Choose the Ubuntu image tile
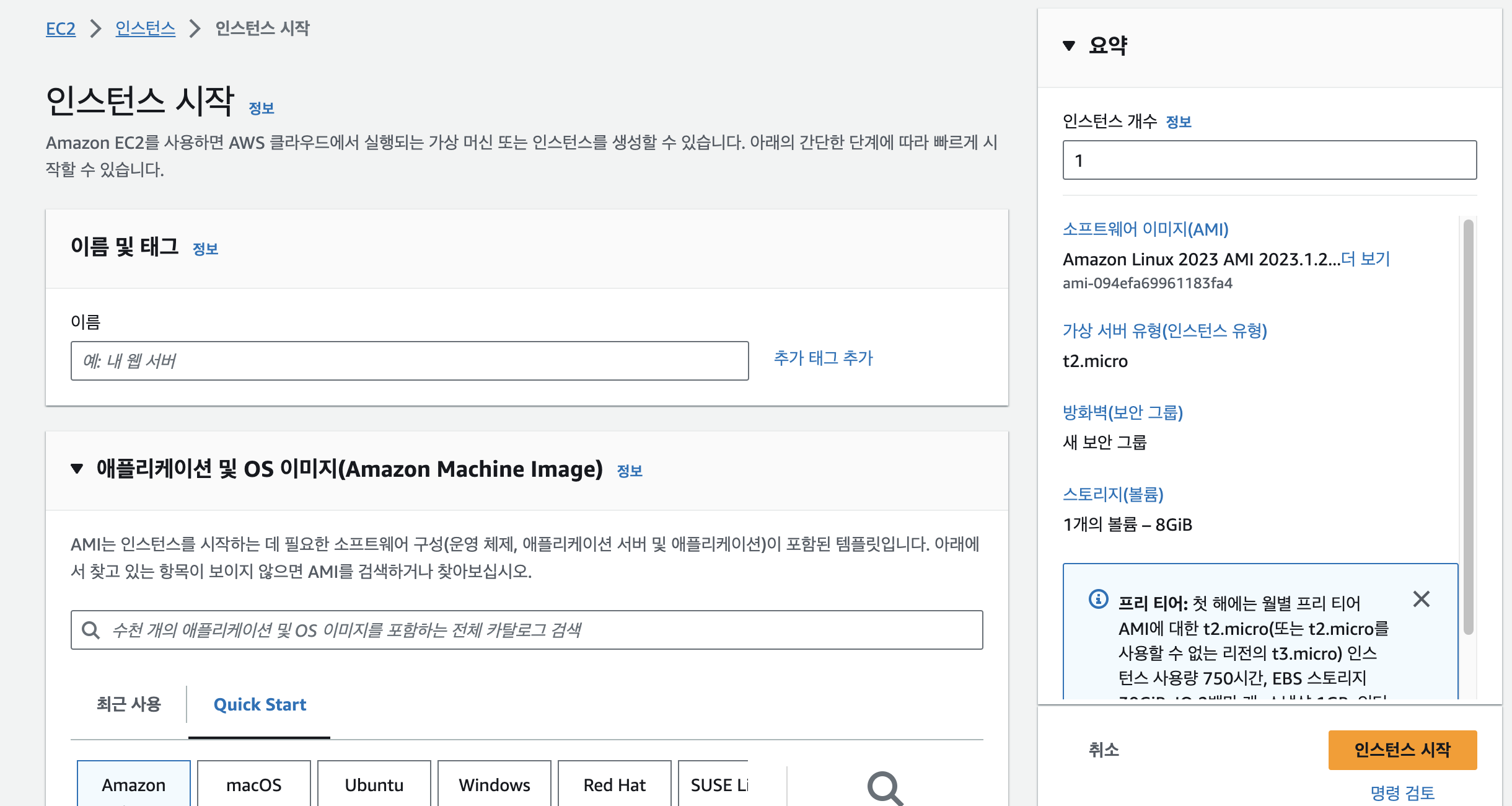Screen dimensions: 1512x806 click(x=374, y=784)
